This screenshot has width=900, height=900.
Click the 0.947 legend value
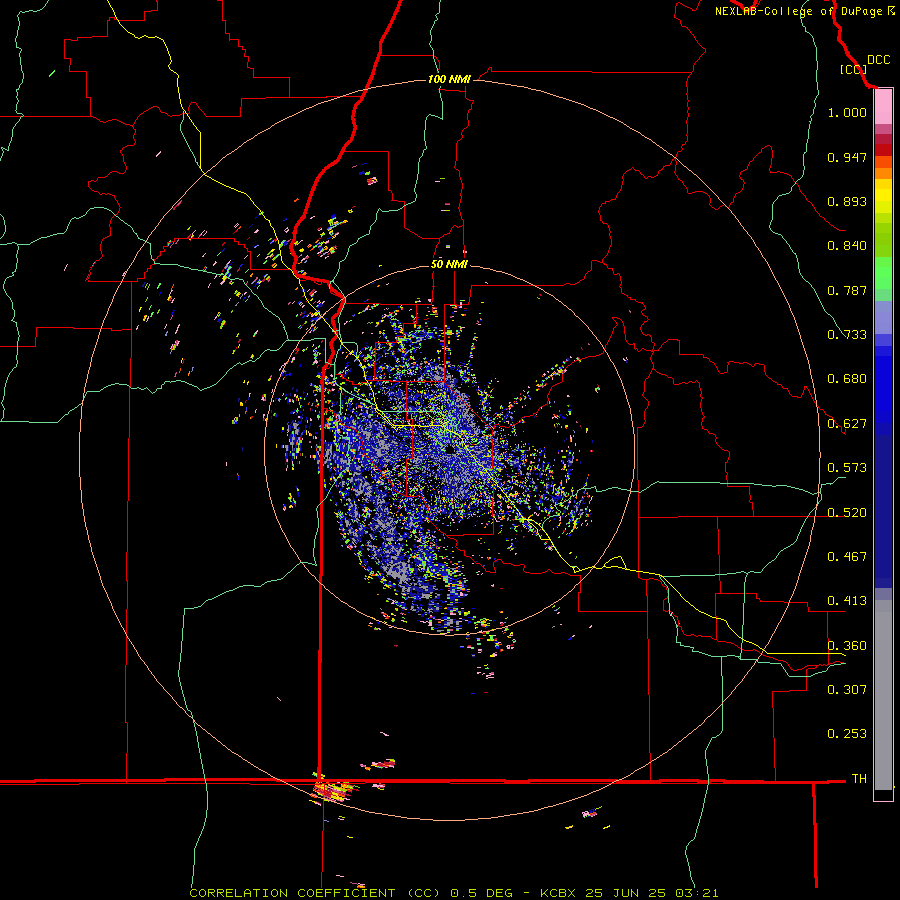click(x=847, y=157)
